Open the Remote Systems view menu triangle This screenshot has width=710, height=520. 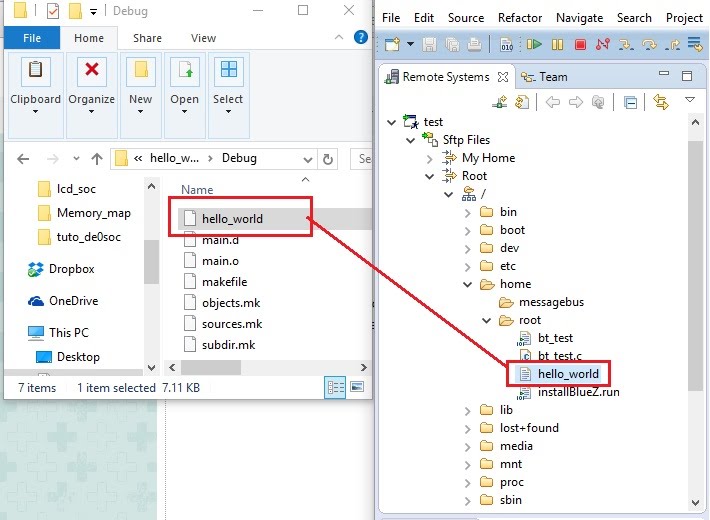click(690, 99)
